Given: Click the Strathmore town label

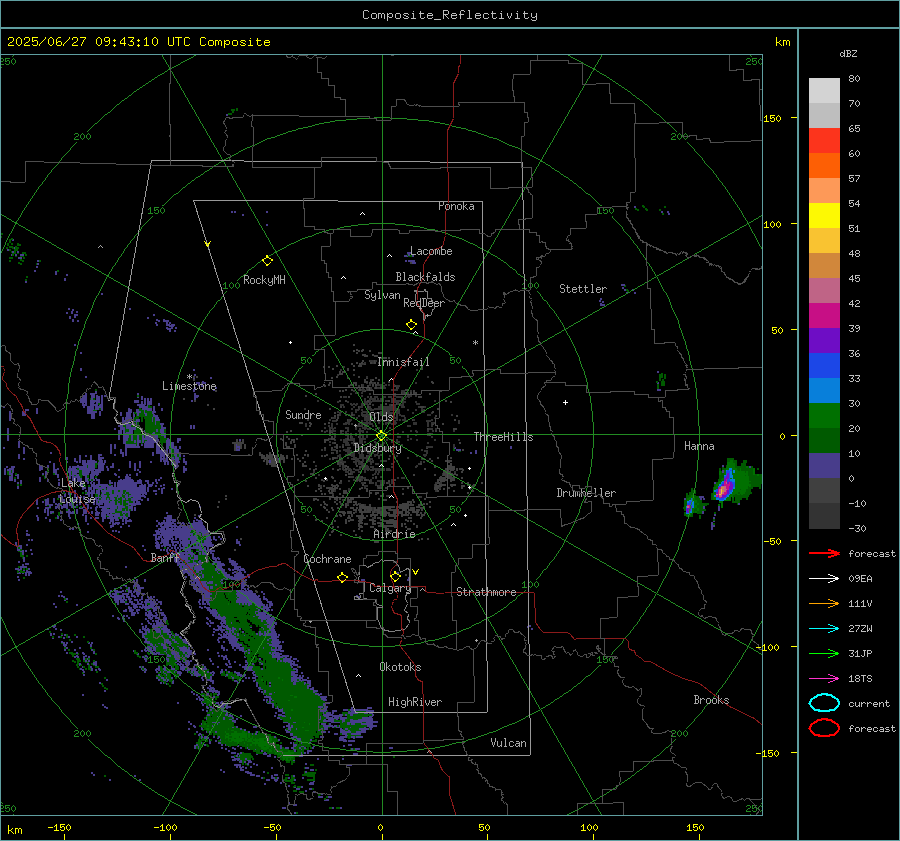Looking at the screenshot, I should [x=486, y=592].
